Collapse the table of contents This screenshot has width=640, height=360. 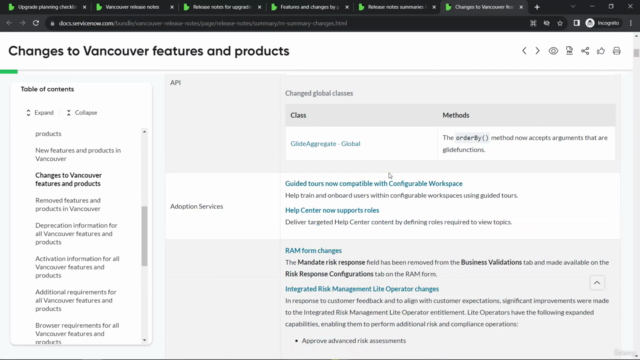coord(82,113)
